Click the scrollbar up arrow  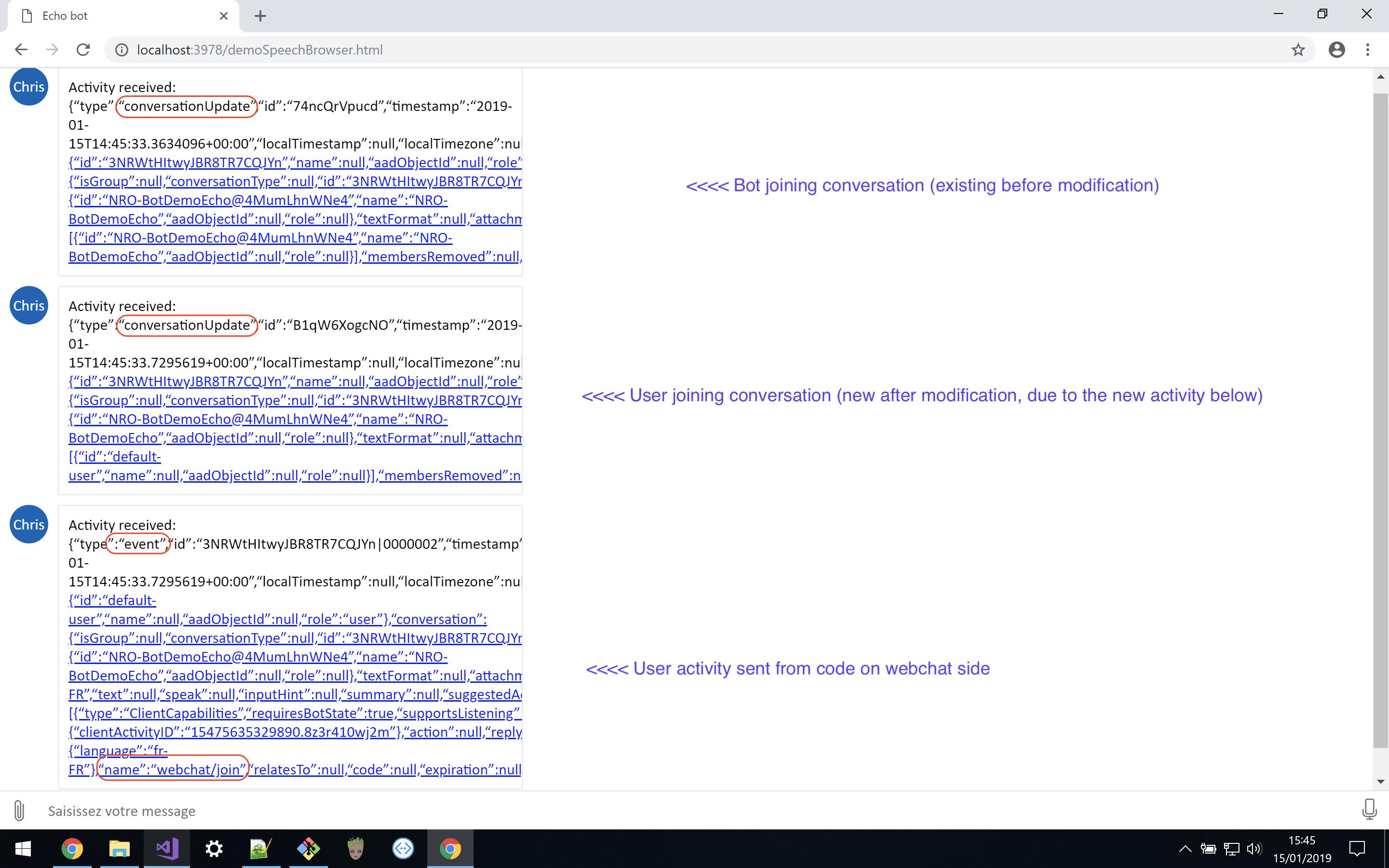click(x=1380, y=77)
